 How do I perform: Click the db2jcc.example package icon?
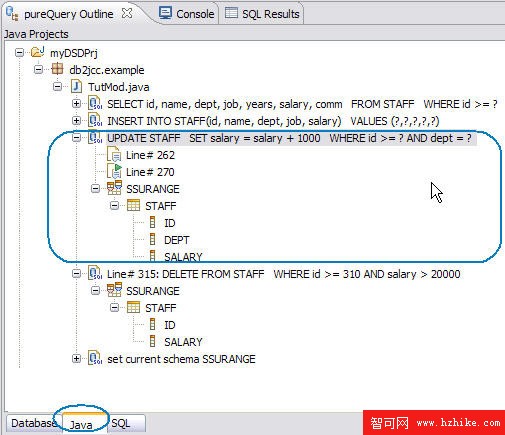[x=57, y=69]
